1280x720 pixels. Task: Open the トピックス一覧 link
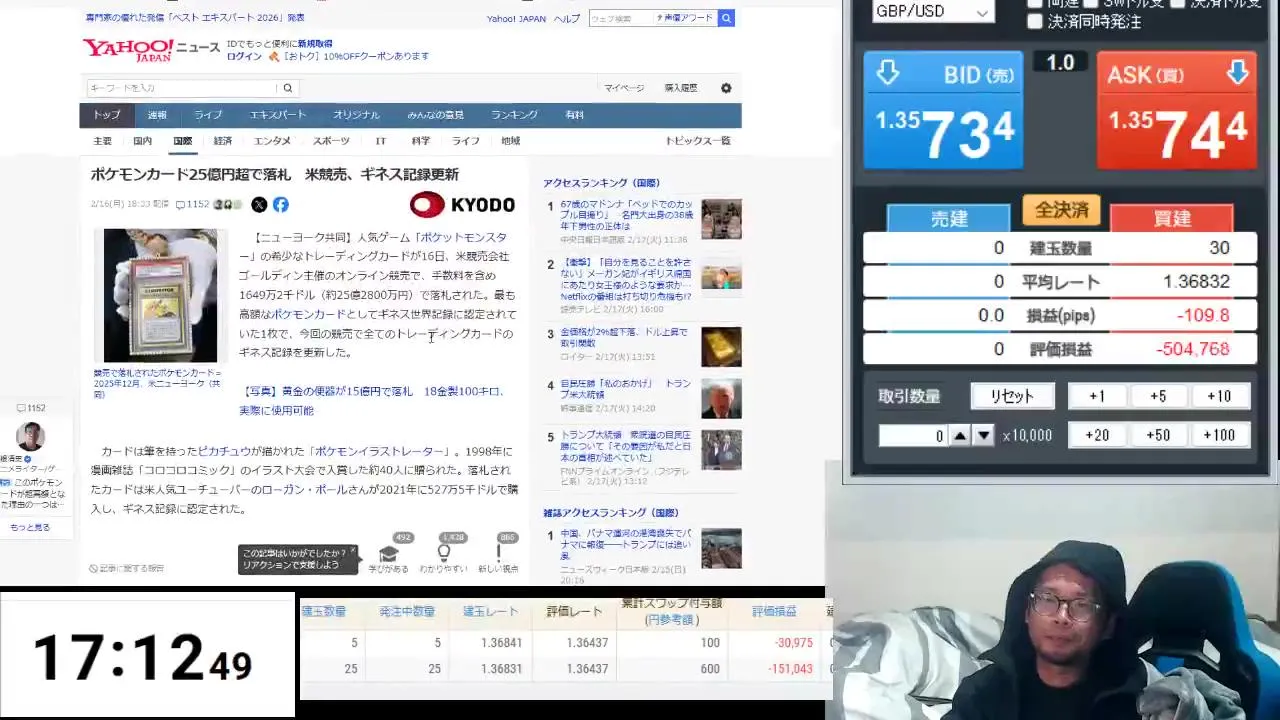click(x=698, y=141)
